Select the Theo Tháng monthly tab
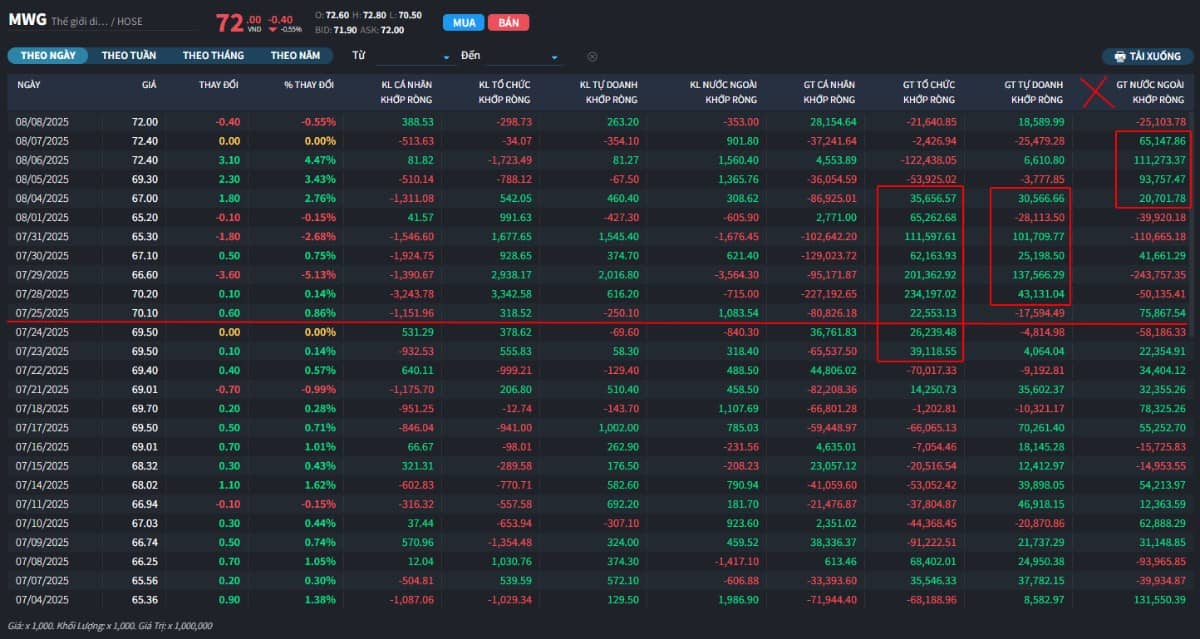The image size is (1200, 639). coord(214,56)
